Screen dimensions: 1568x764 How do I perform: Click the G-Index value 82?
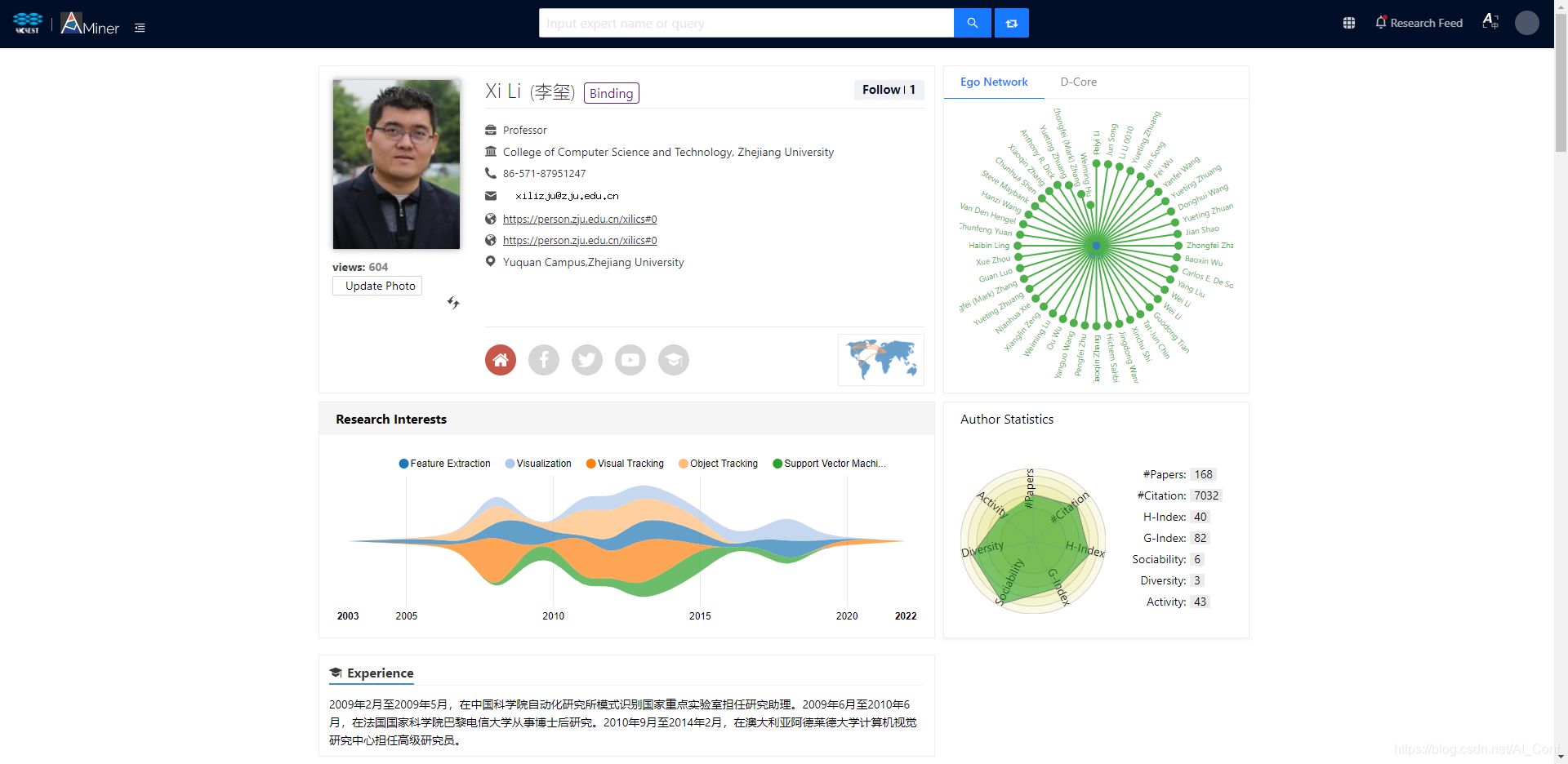pos(1200,538)
